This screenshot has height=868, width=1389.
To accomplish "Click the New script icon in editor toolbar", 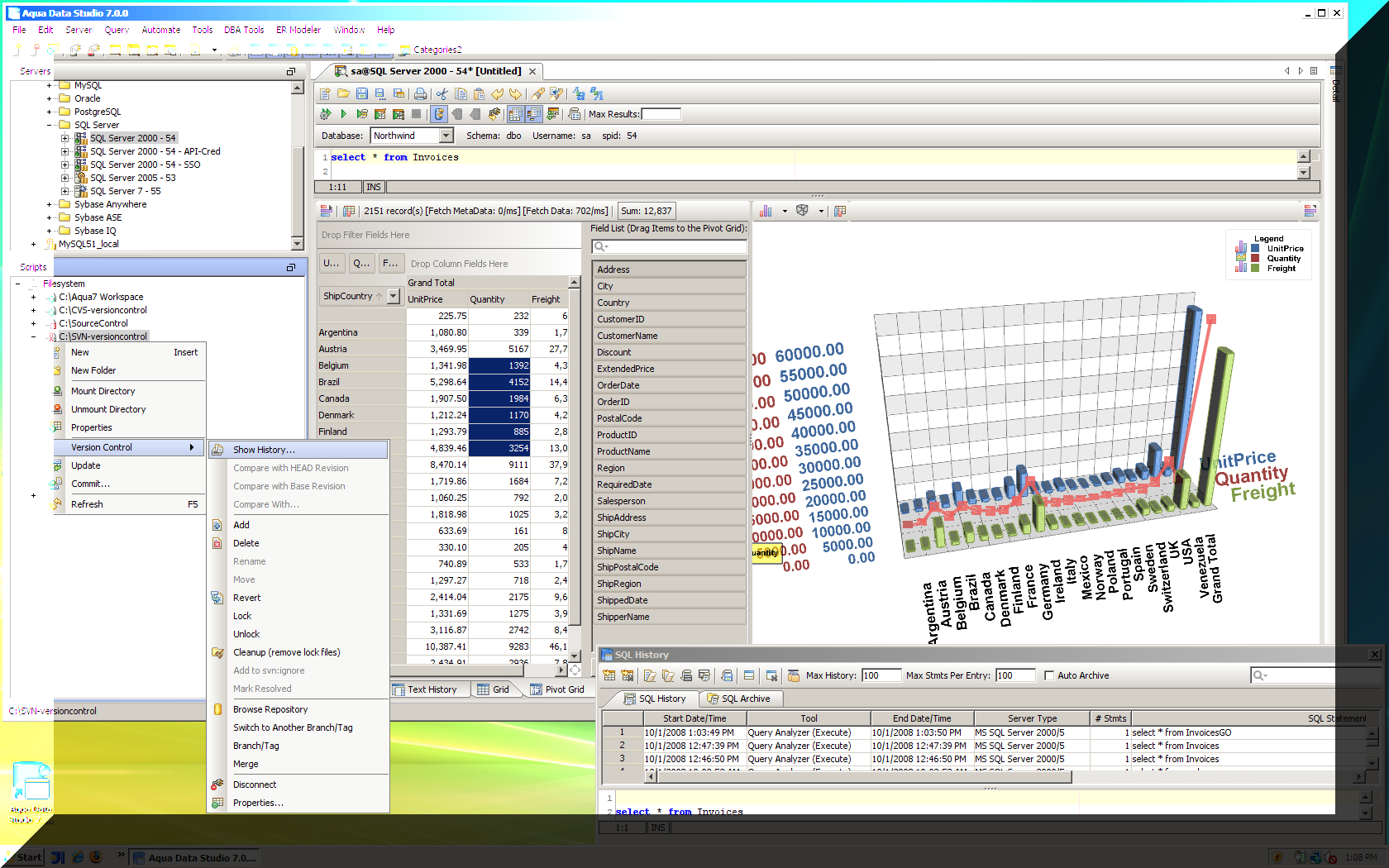I will point(325,93).
